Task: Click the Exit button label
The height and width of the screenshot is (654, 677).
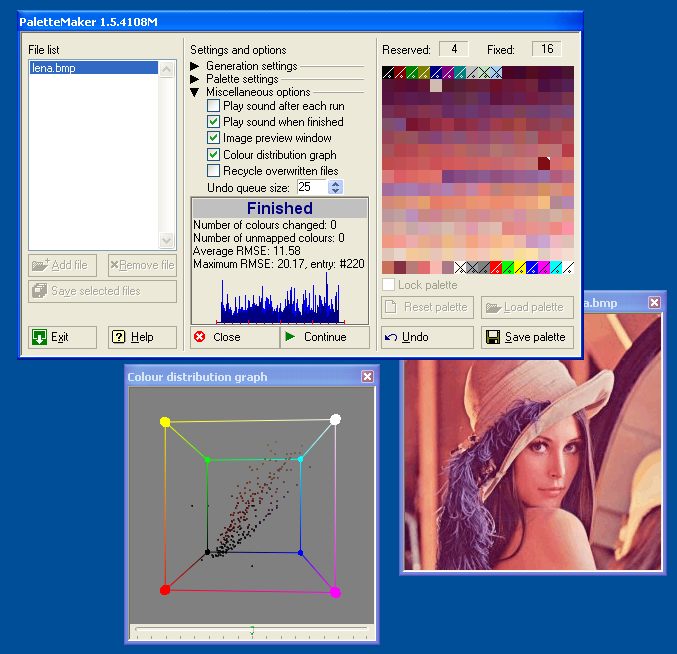Action: [x=60, y=337]
